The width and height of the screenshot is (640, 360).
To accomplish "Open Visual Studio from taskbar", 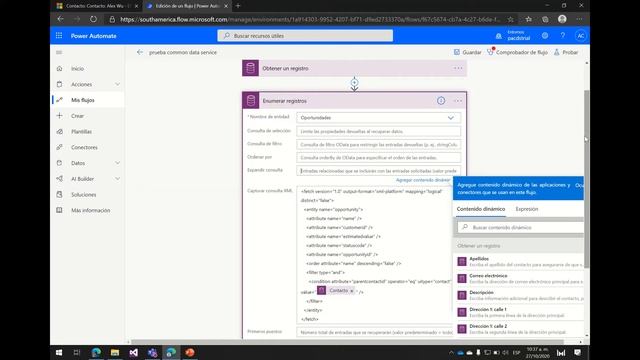I will point(133,352).
